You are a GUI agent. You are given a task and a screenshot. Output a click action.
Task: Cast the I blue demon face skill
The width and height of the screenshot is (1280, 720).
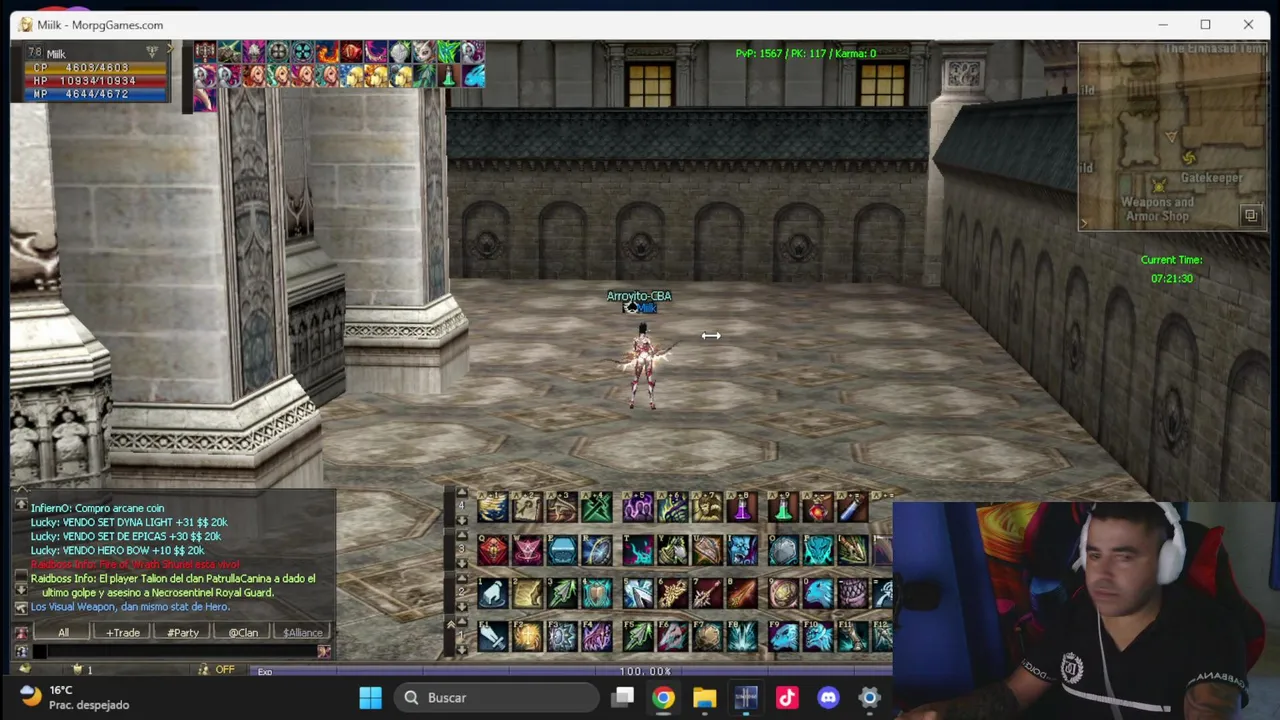(742, 550)
